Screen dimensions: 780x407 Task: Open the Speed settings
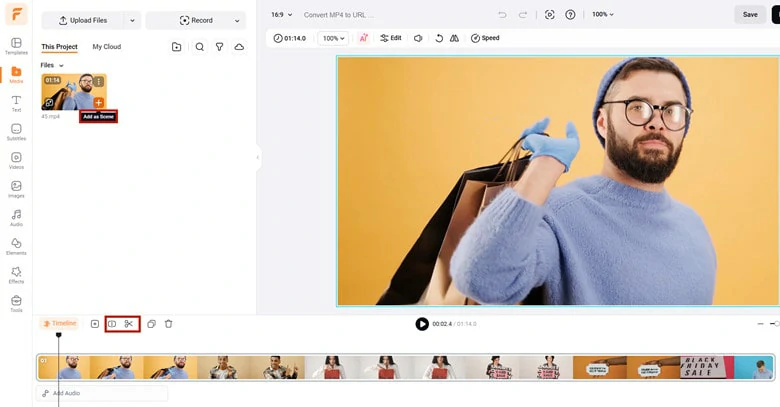[x=485, y=38]
